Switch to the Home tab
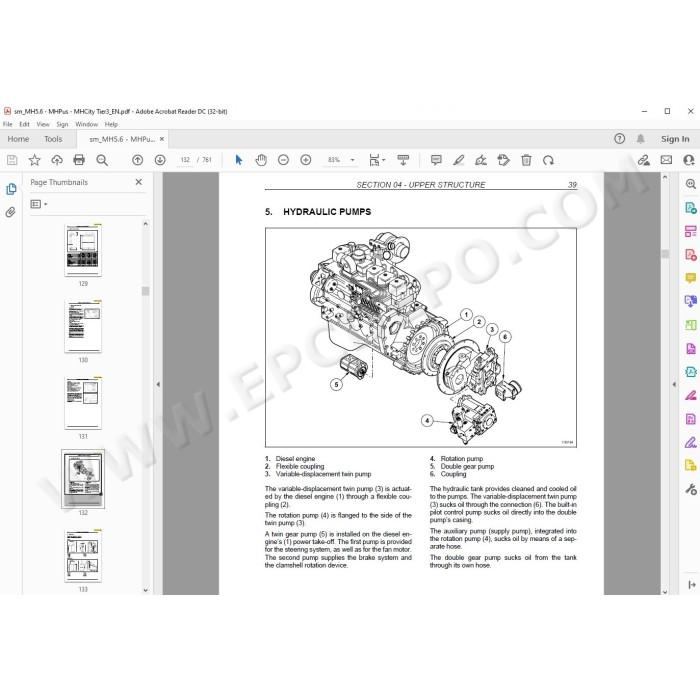 pos(18,139)
